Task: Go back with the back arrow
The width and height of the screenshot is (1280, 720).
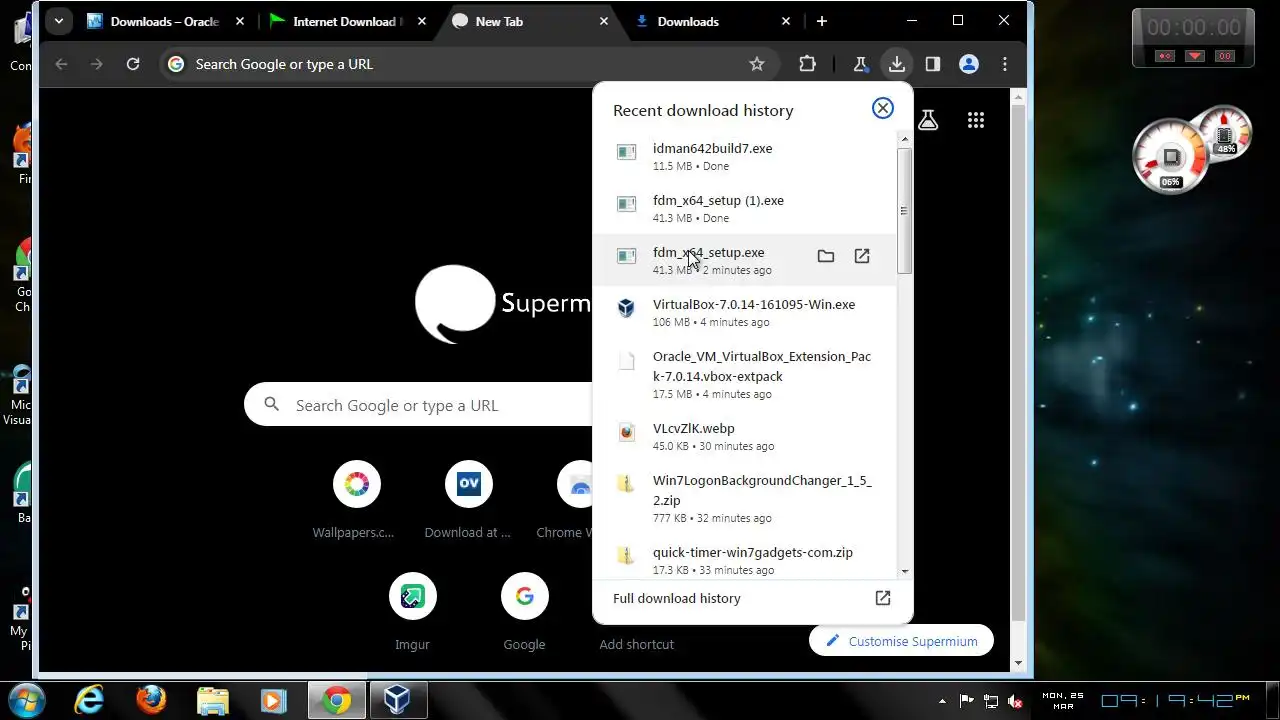Action: pos(61,64)
